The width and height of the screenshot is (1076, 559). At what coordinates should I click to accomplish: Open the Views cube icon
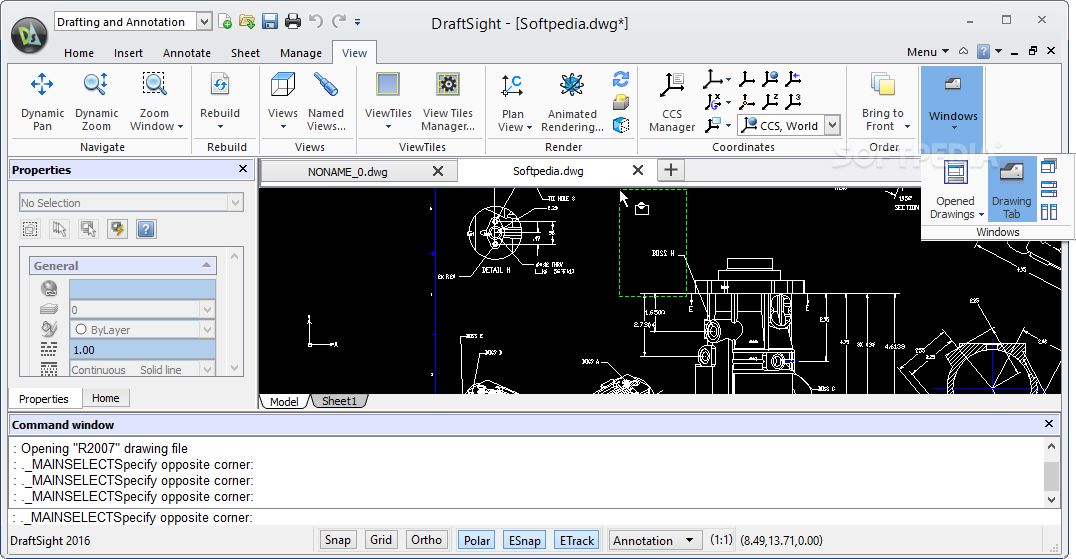tap(283, 84)
